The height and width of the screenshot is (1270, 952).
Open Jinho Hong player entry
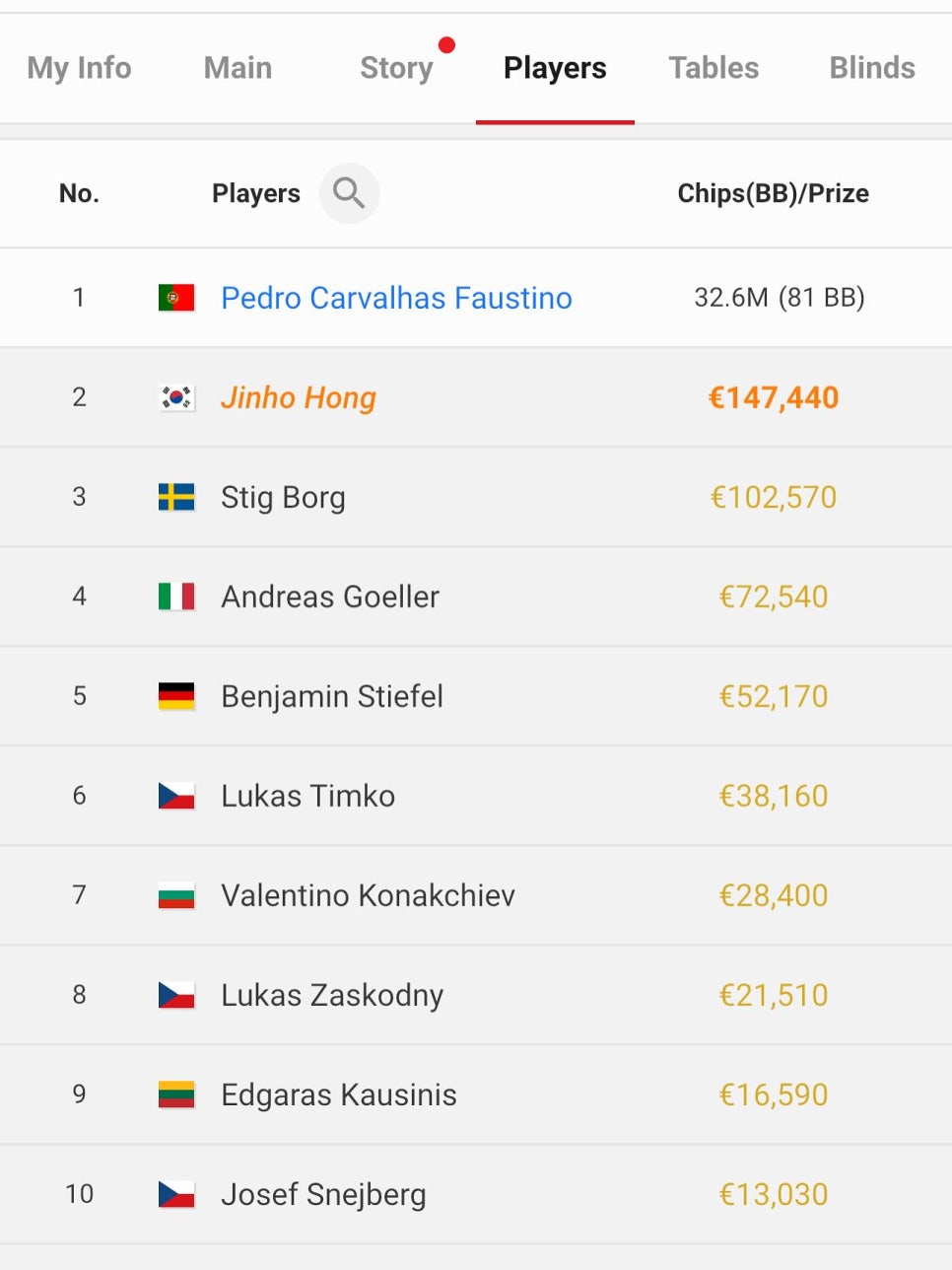point(299,397)
